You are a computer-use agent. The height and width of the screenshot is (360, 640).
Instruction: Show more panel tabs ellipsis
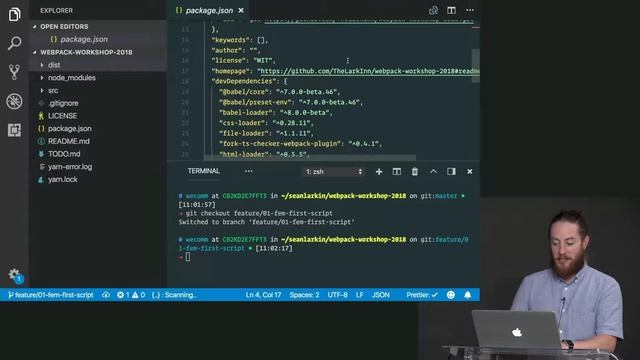pyautogui.click(x=248, y=171)
